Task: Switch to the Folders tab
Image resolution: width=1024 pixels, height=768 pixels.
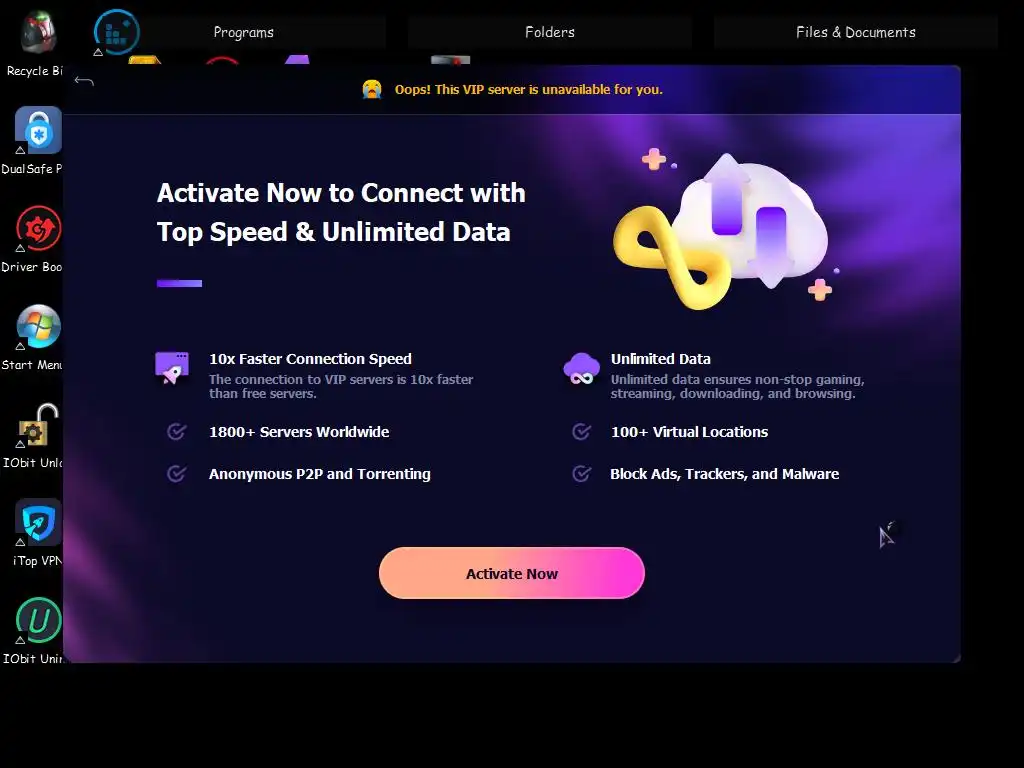Action: [x=550, y=32]
